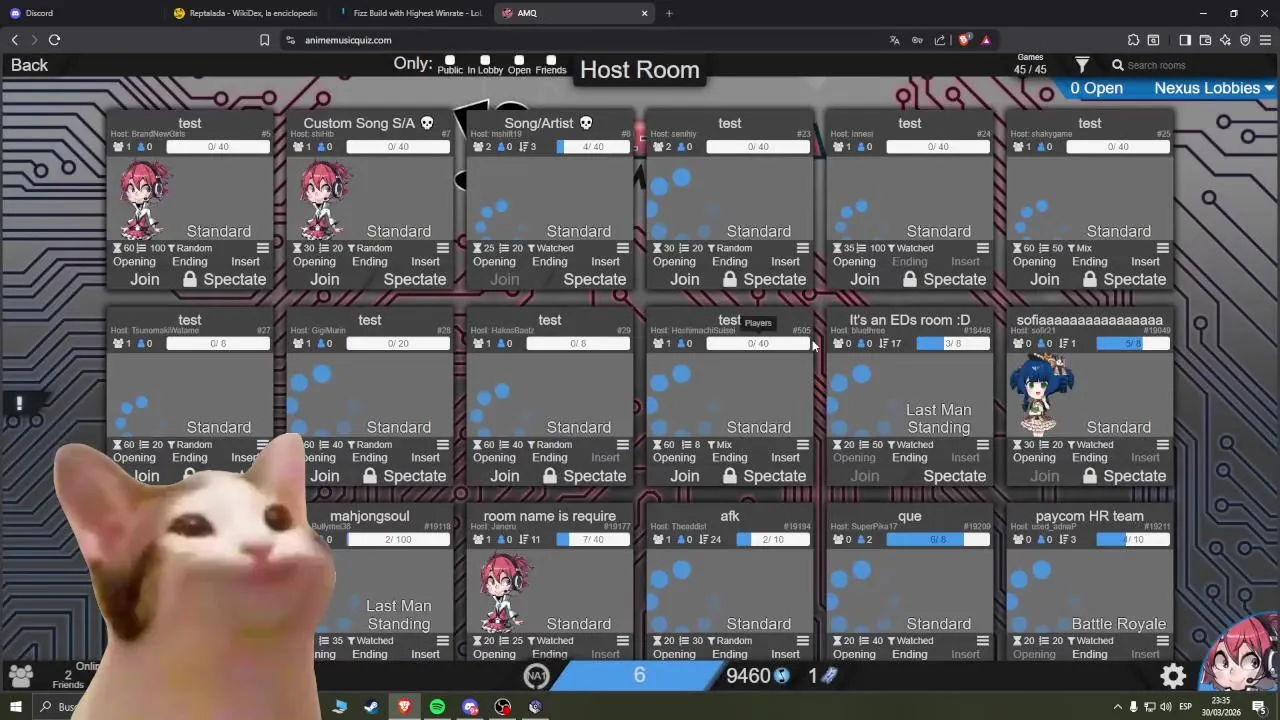Open Spotify from the taskbar
This screenshot has height=720, width=1280.
click(x=437, y=707)
